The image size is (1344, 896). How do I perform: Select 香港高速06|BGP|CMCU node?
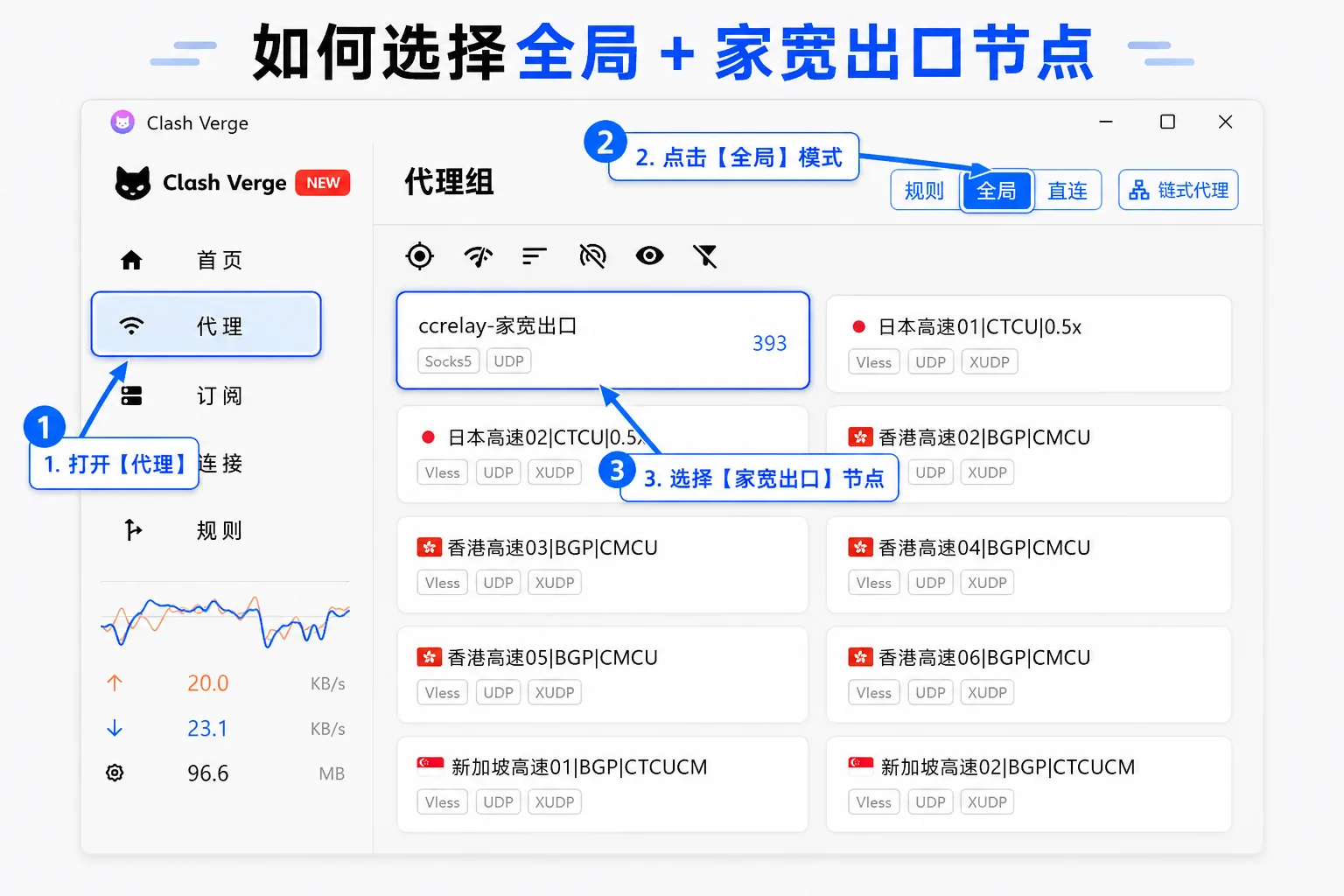click(x=1029, y=675)
